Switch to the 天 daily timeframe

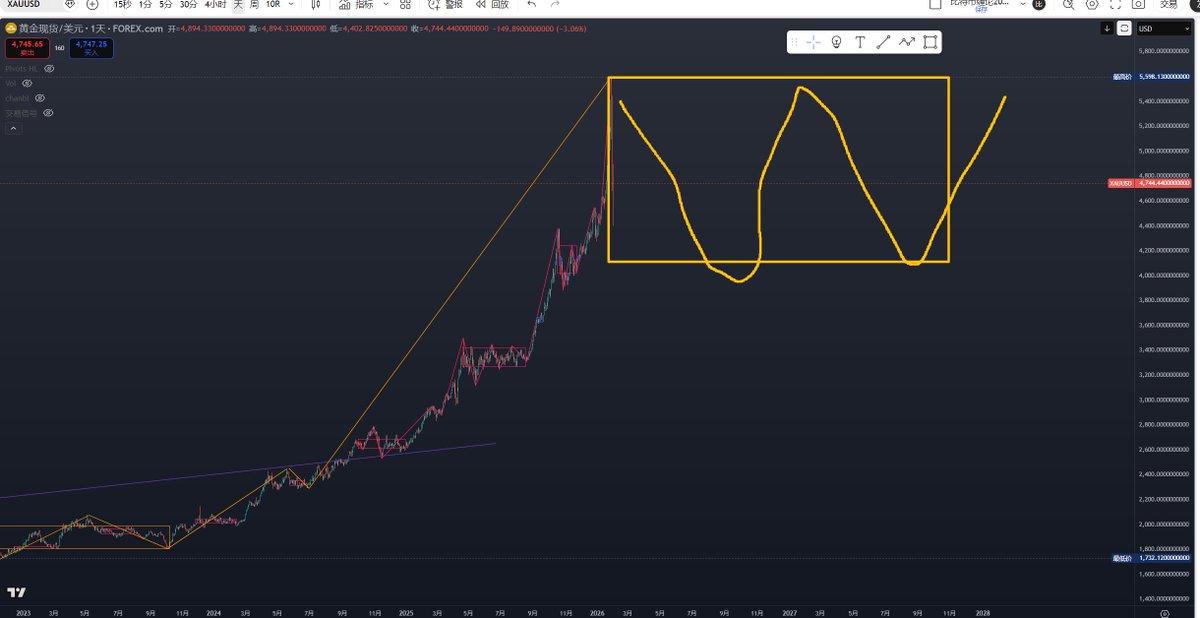(238, 4)
